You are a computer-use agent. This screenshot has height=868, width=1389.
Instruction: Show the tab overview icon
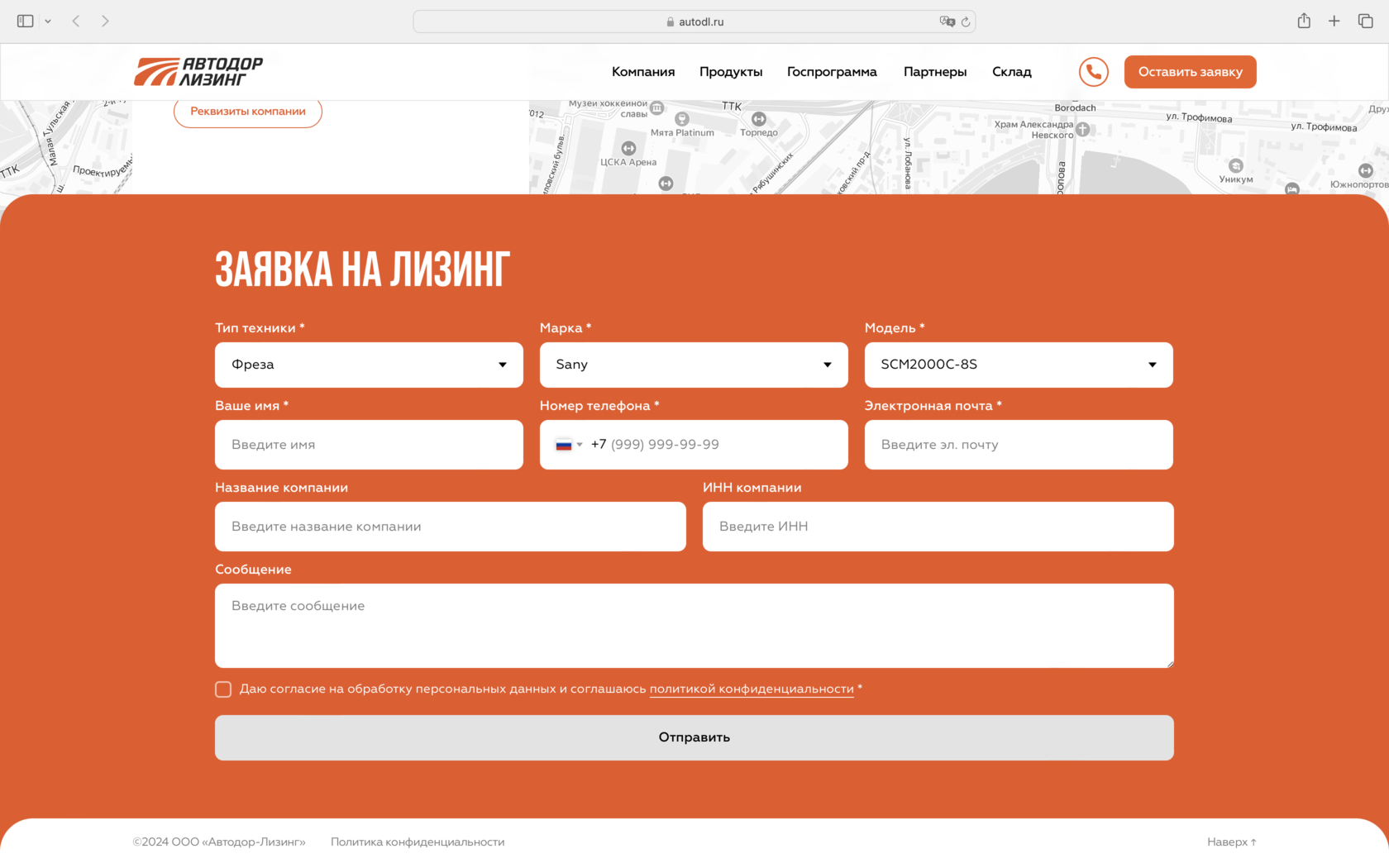point(1365,21)
